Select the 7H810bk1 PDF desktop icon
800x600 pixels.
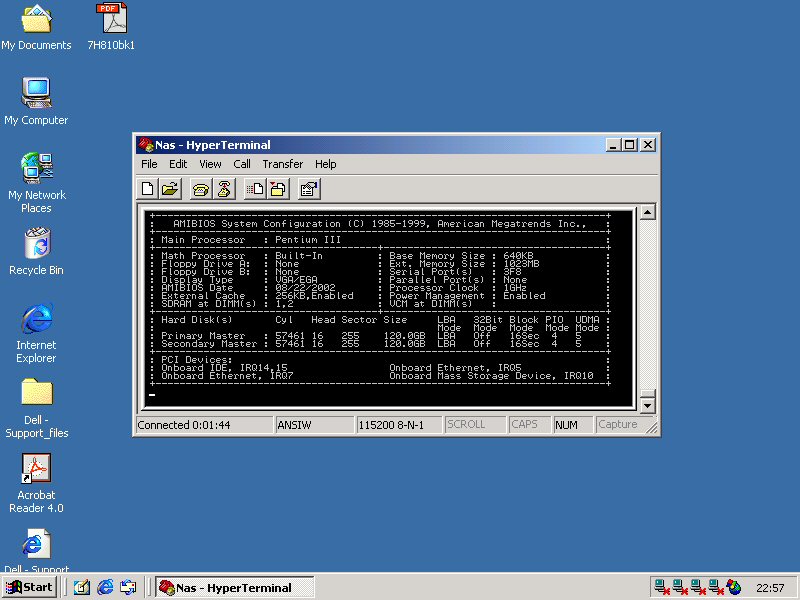111,27
